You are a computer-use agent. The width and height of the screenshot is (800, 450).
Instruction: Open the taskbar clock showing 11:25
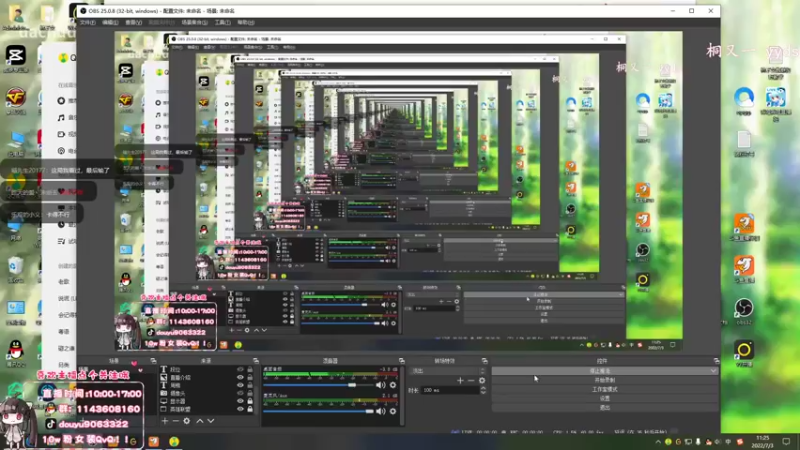point(762,442)
